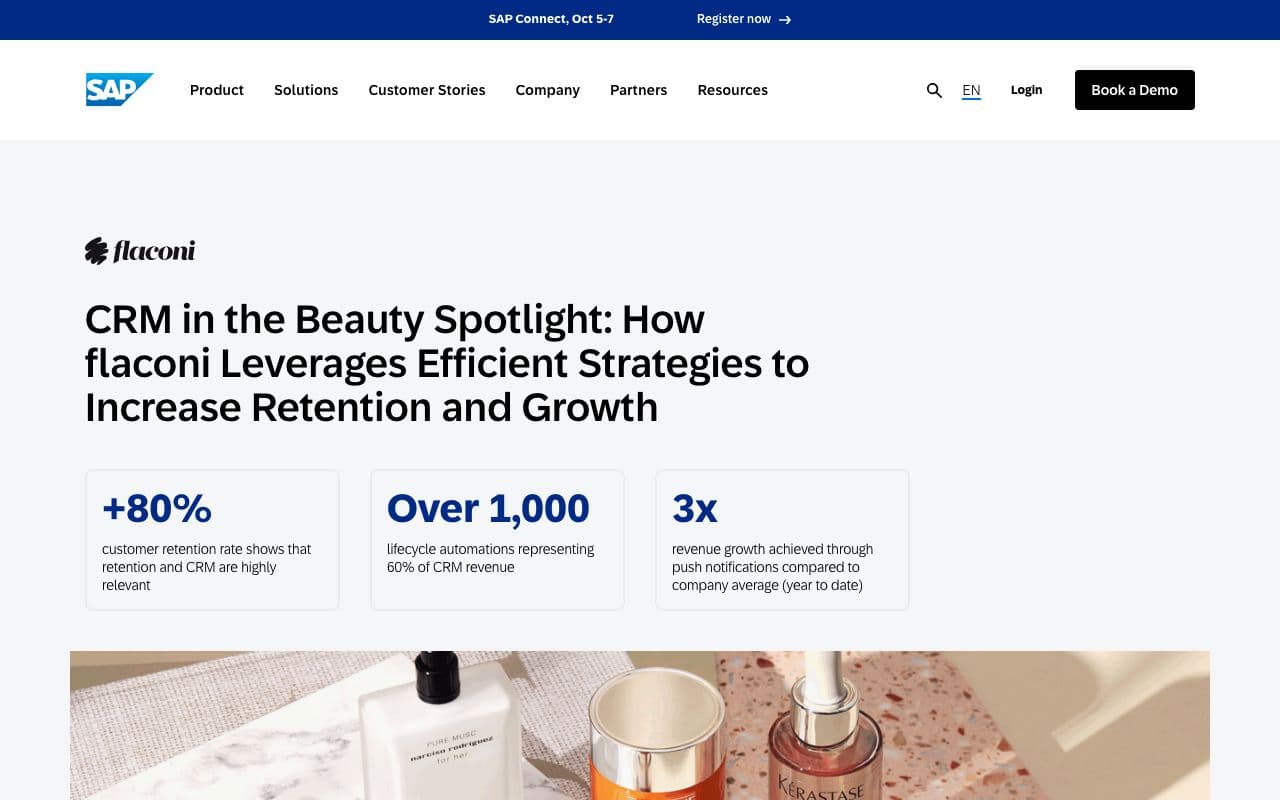
Task: Open the Resources menu
Action: [x=733, y=90]
